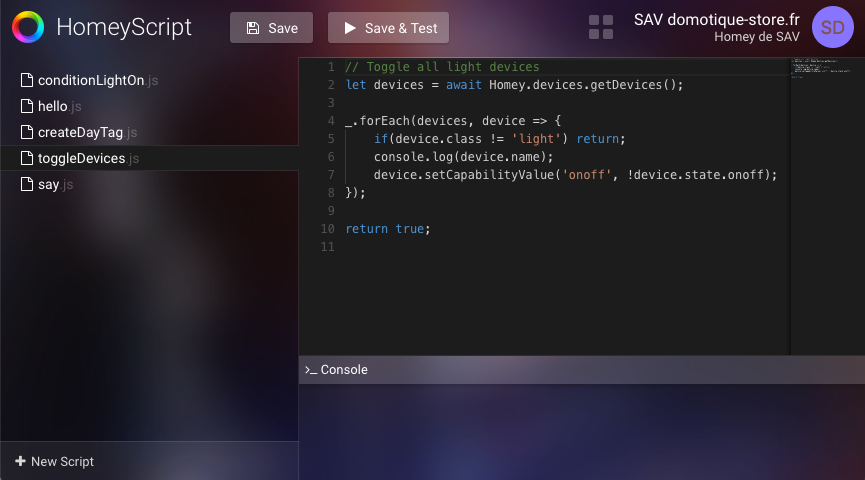This screenshot has height=480, width=865.
Task: Click the empty console output area
Action: [582, 431]
